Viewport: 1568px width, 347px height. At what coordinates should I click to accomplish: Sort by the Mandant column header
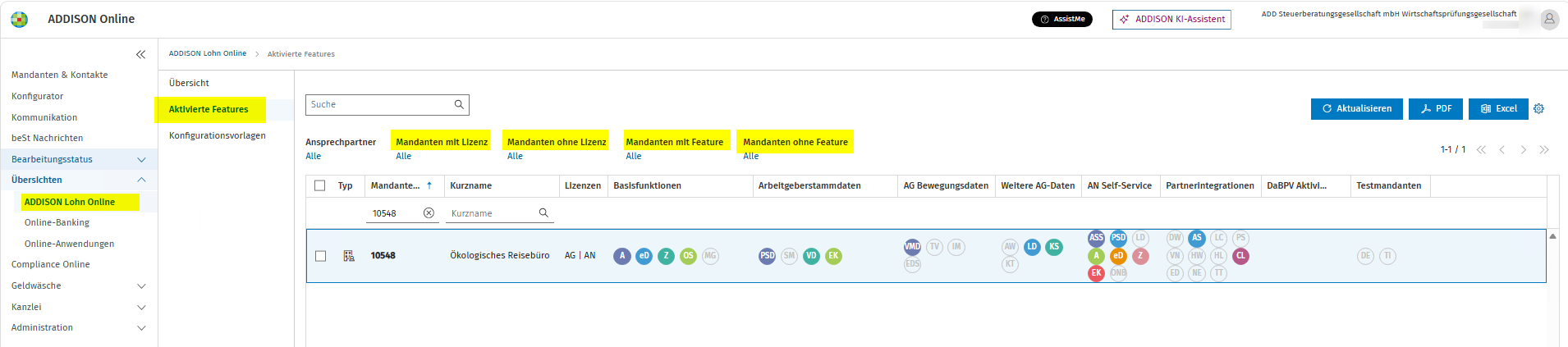point(401,185)
